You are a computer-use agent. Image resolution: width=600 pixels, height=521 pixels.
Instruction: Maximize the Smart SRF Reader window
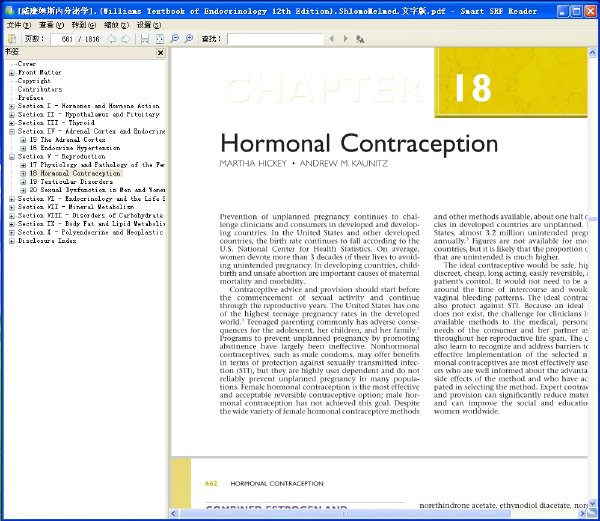[576, 11]
